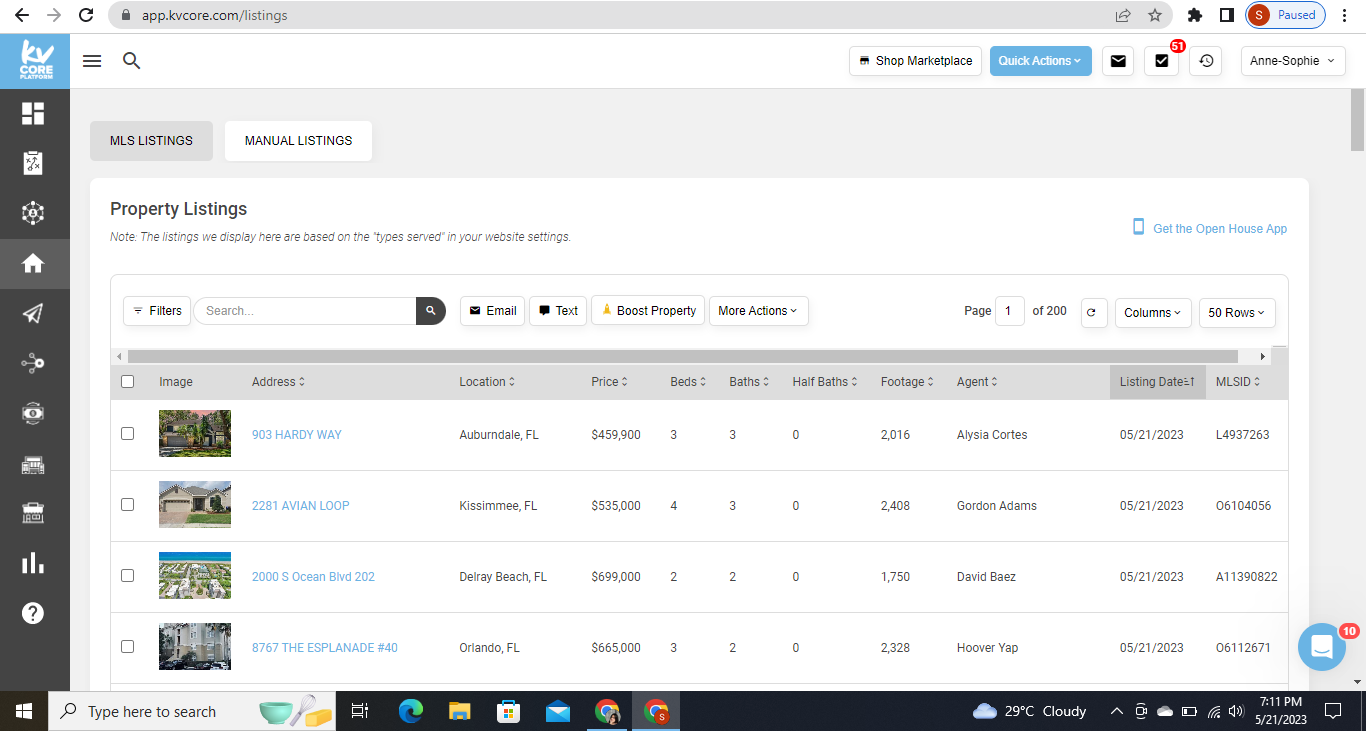Open the chat support bubble

[x=1322, y=646]
